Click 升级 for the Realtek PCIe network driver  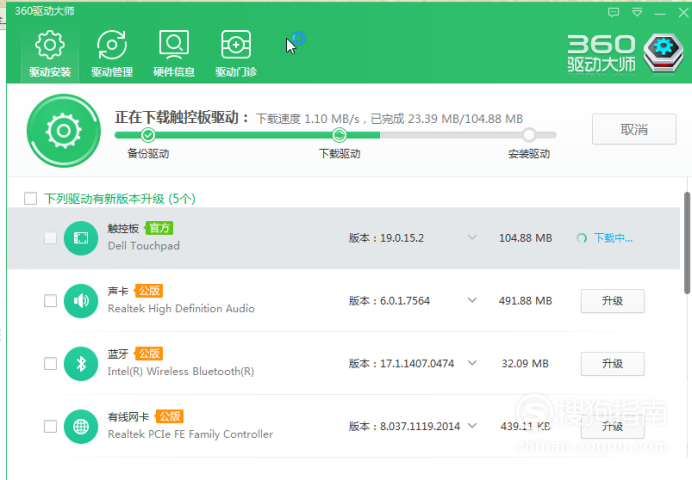[613, 427]
